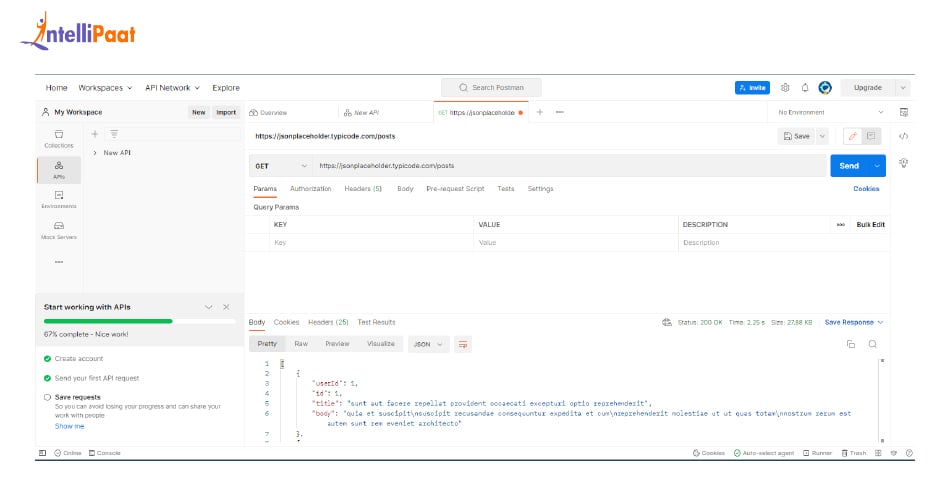Add a new request tab with plus
950x492 pixels.
(539, 112)
